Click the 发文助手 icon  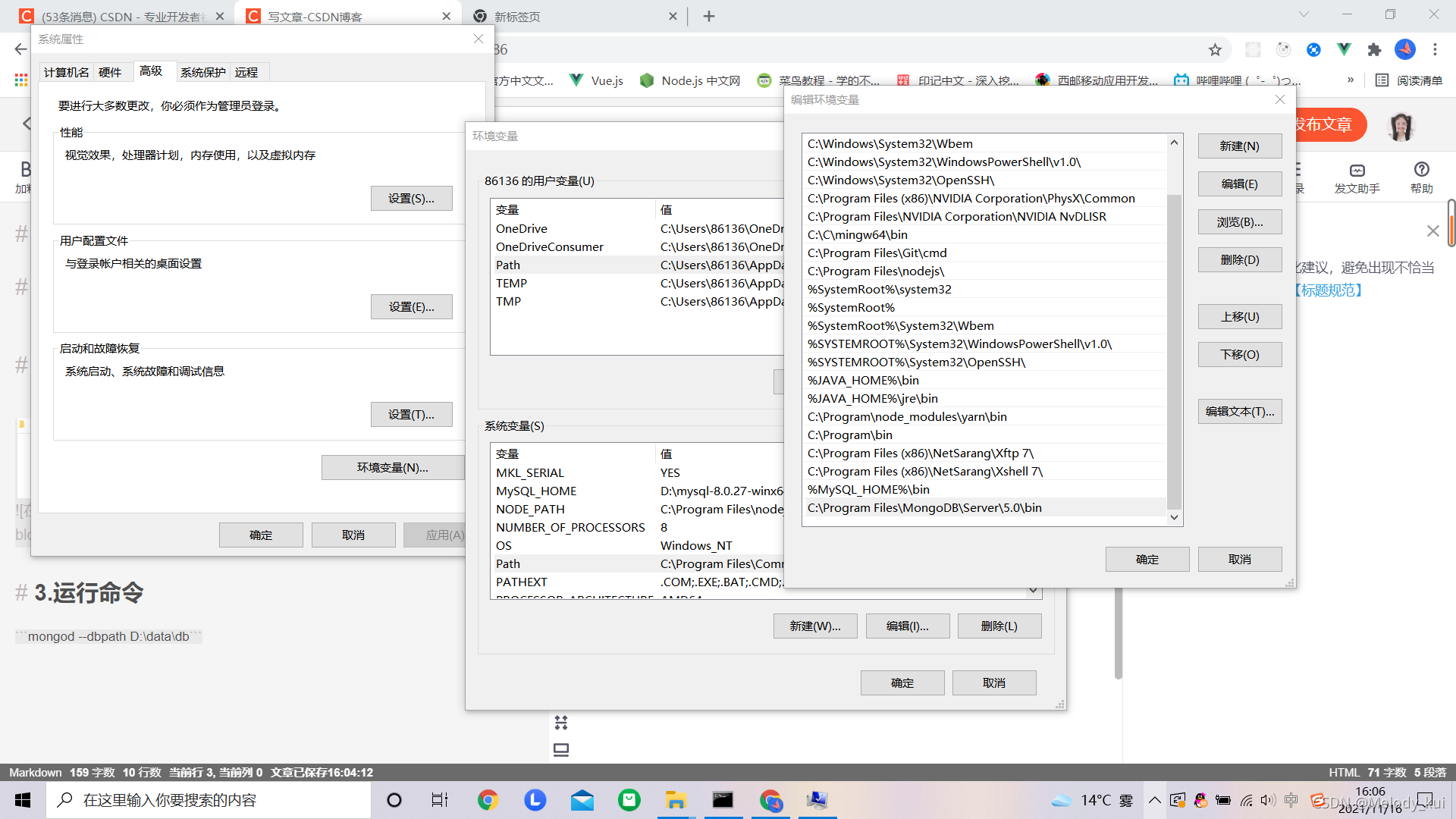1357,178
